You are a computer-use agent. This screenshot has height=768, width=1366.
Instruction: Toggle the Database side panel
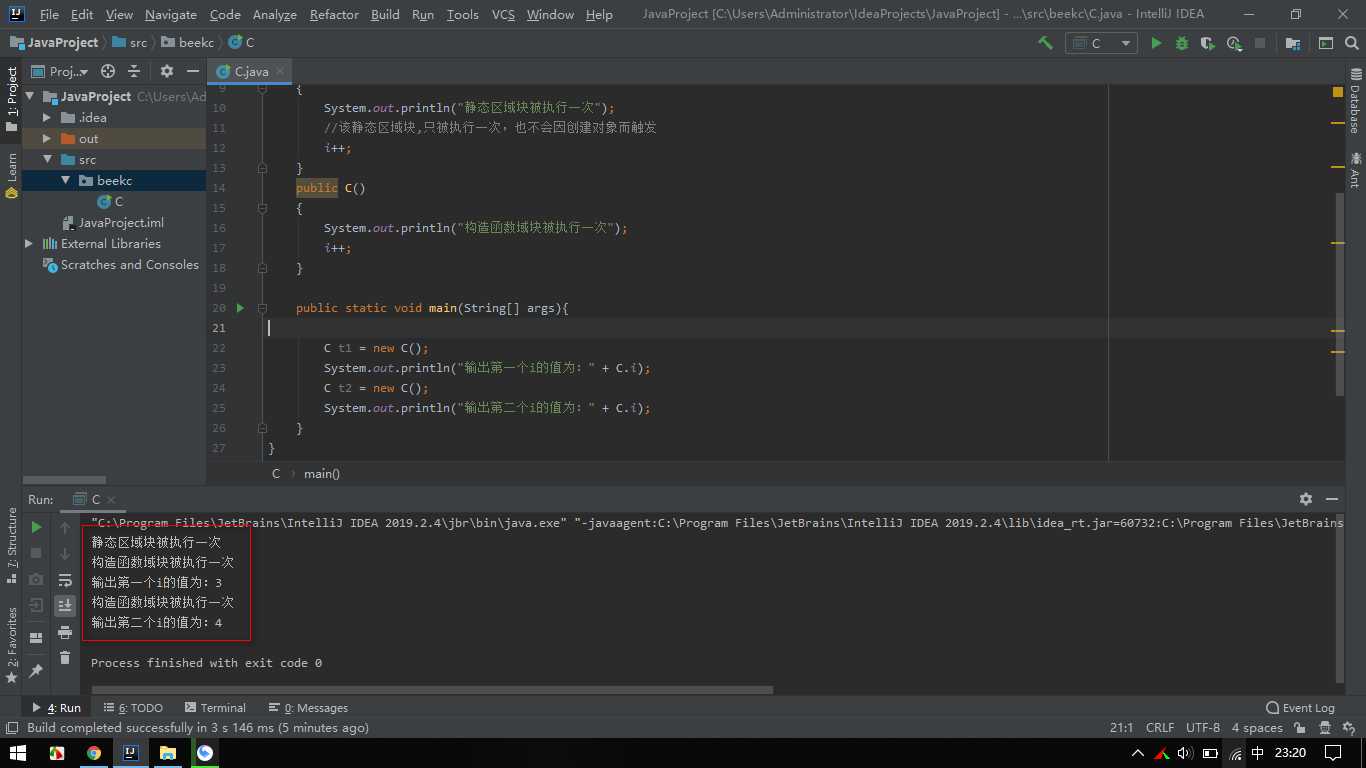[x=1355, y=101]
